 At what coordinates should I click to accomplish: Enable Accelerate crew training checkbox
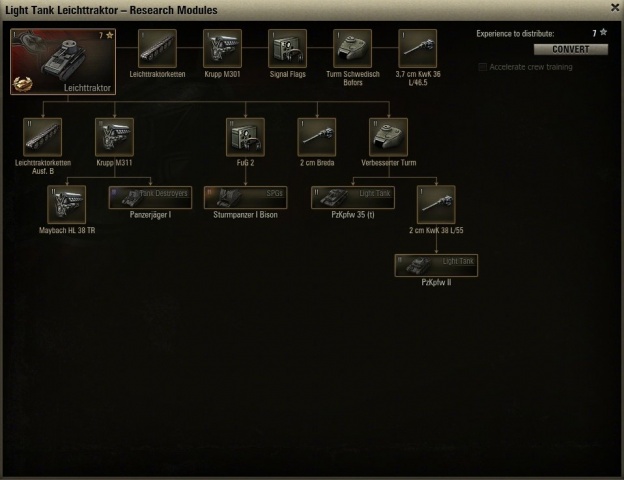(x=482, y=67)
